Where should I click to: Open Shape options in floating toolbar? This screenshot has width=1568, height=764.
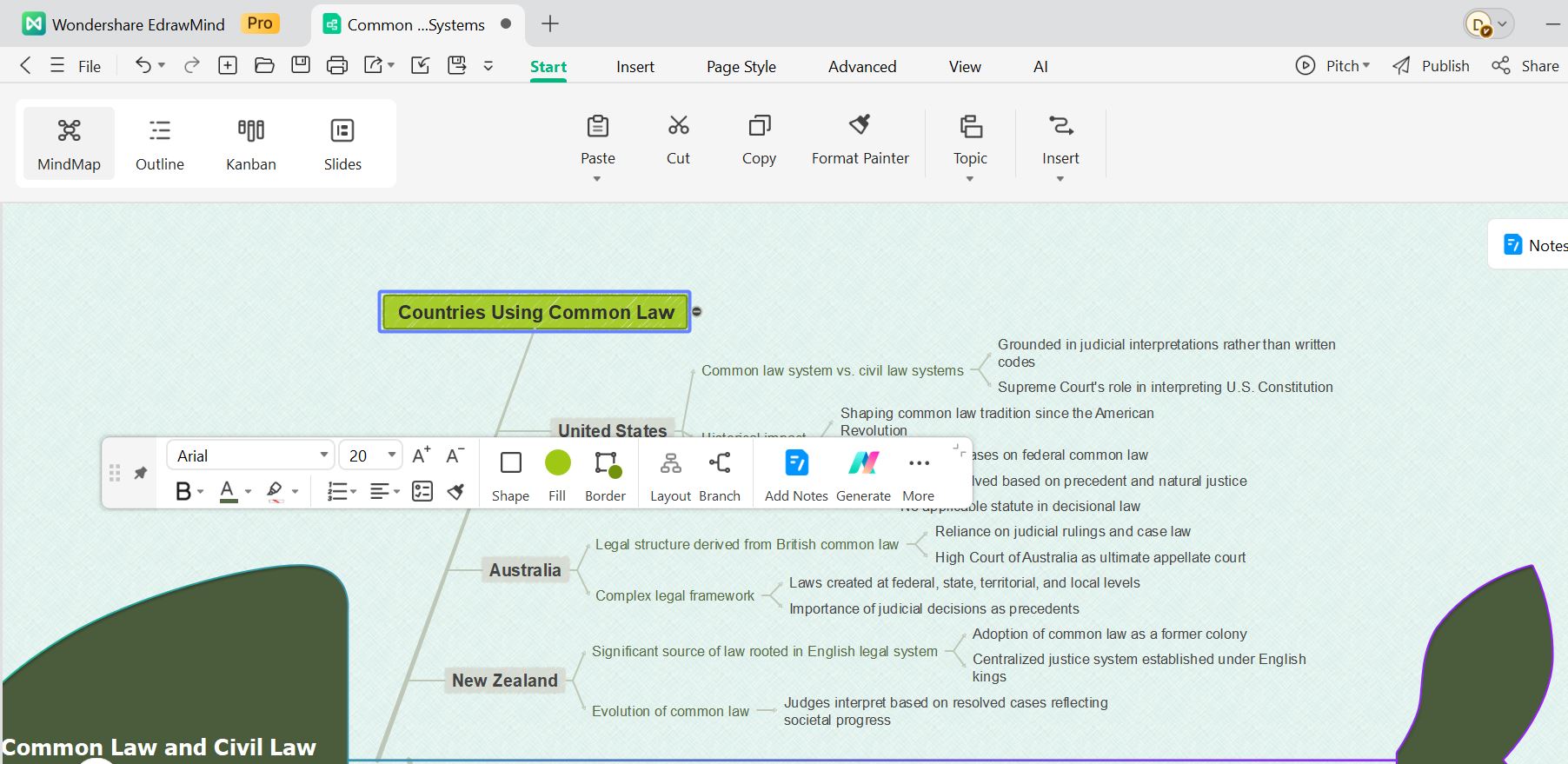pos(511,474)
